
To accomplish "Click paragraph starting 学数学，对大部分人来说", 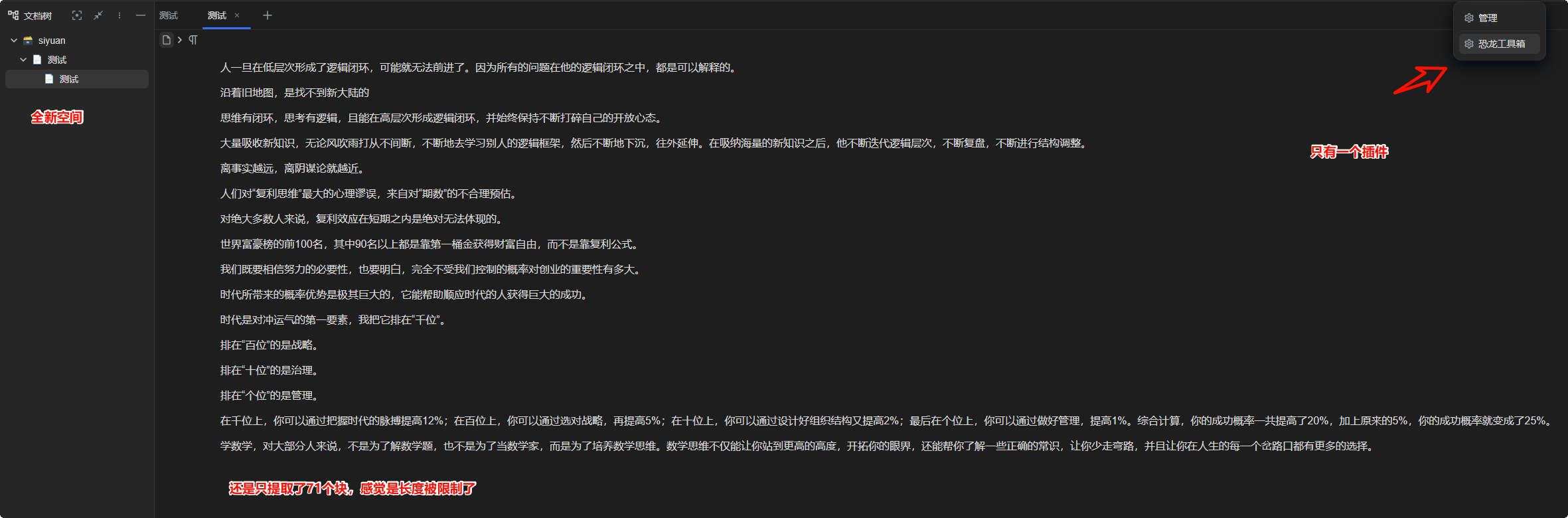I will point(799,446).
